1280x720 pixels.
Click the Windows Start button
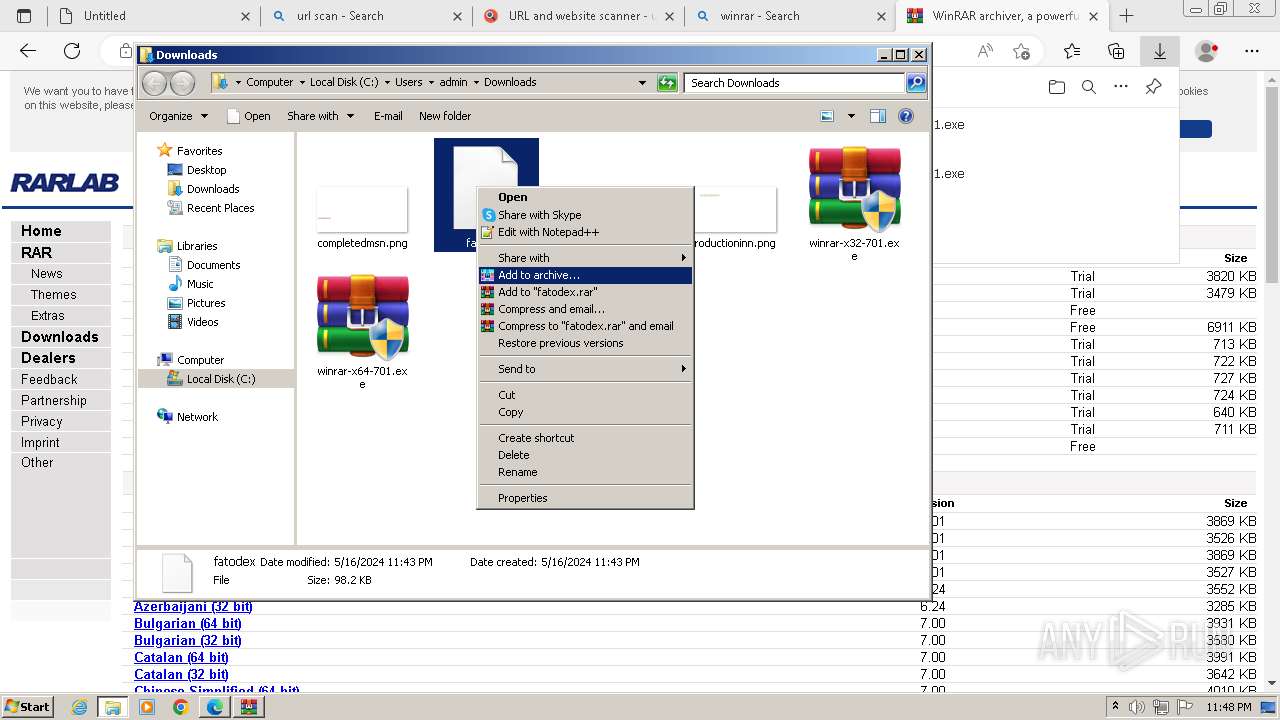28,706
